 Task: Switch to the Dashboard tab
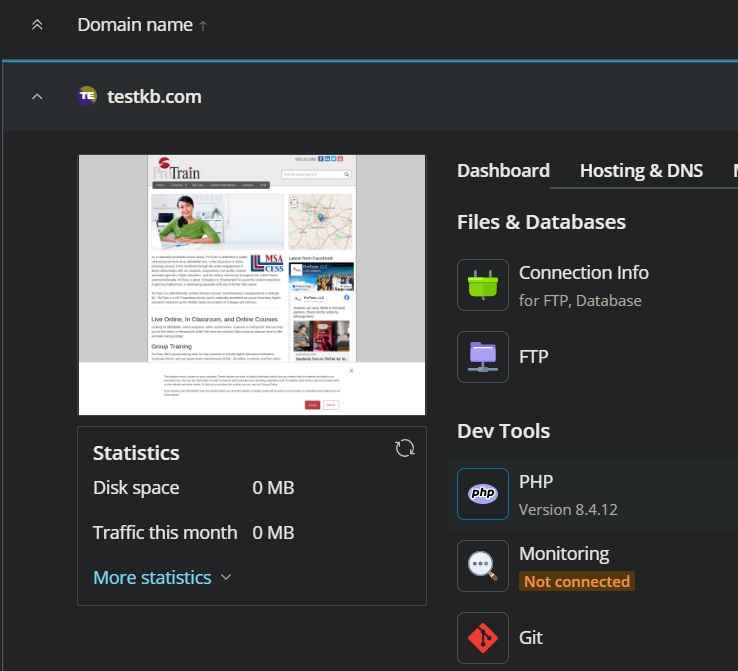(503, 171)
